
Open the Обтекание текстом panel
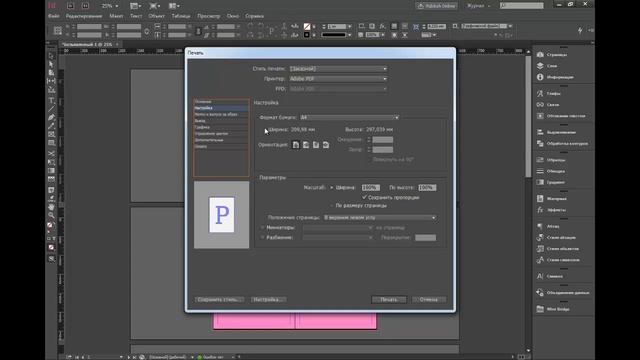561,116
